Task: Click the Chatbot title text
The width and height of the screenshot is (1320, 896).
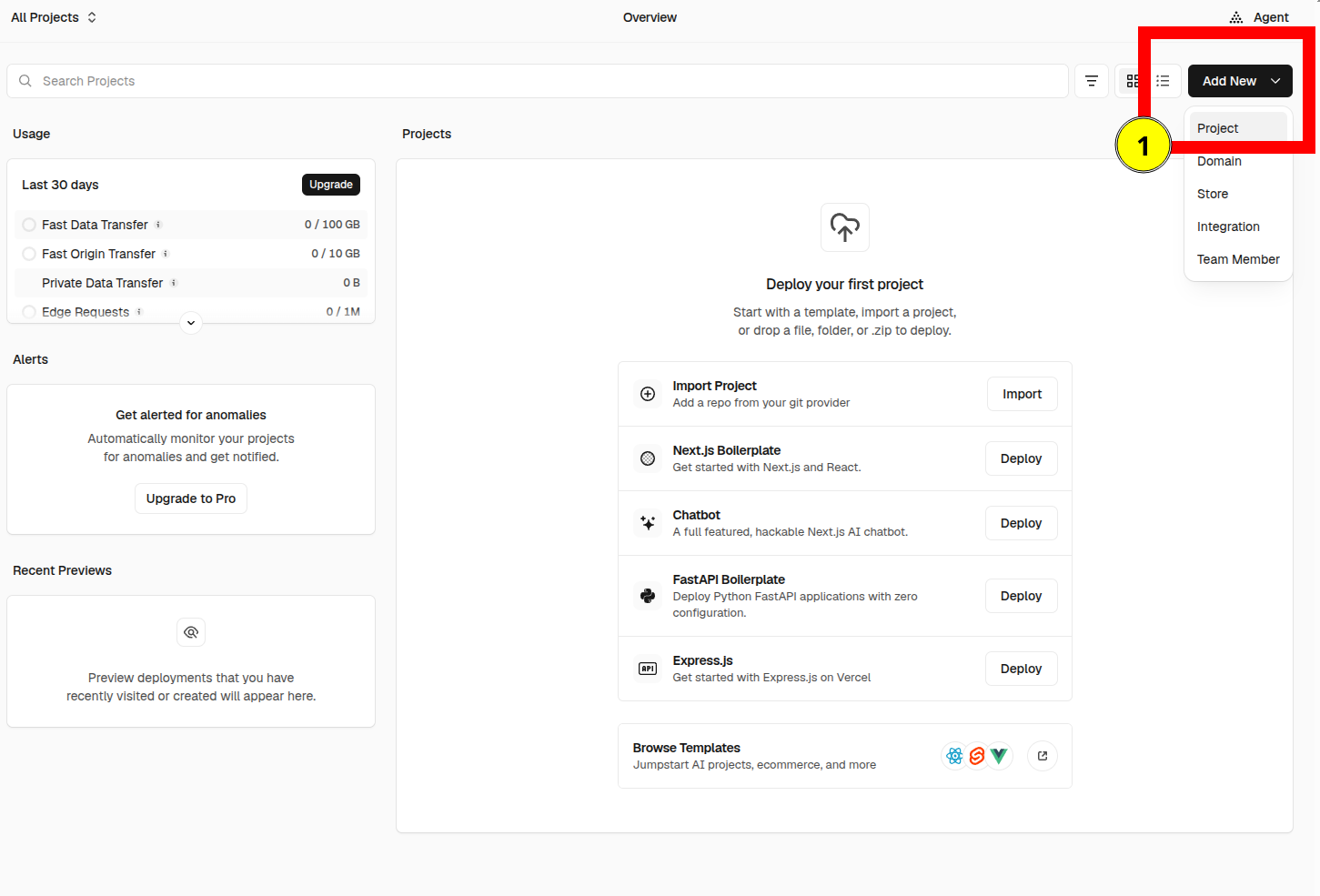Action: tap(697, 515)
